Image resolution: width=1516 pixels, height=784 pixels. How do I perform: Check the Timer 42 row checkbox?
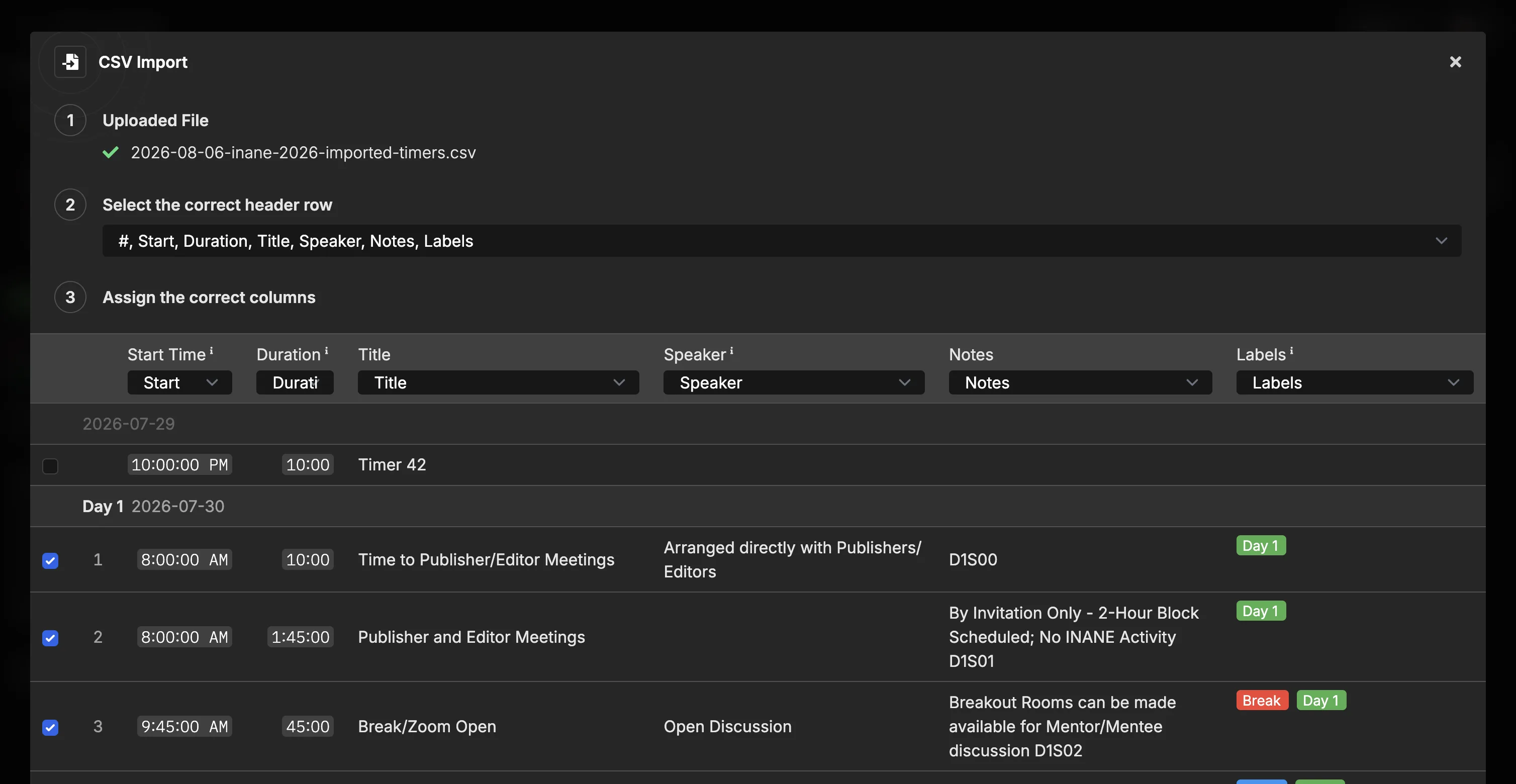[51, 466]
